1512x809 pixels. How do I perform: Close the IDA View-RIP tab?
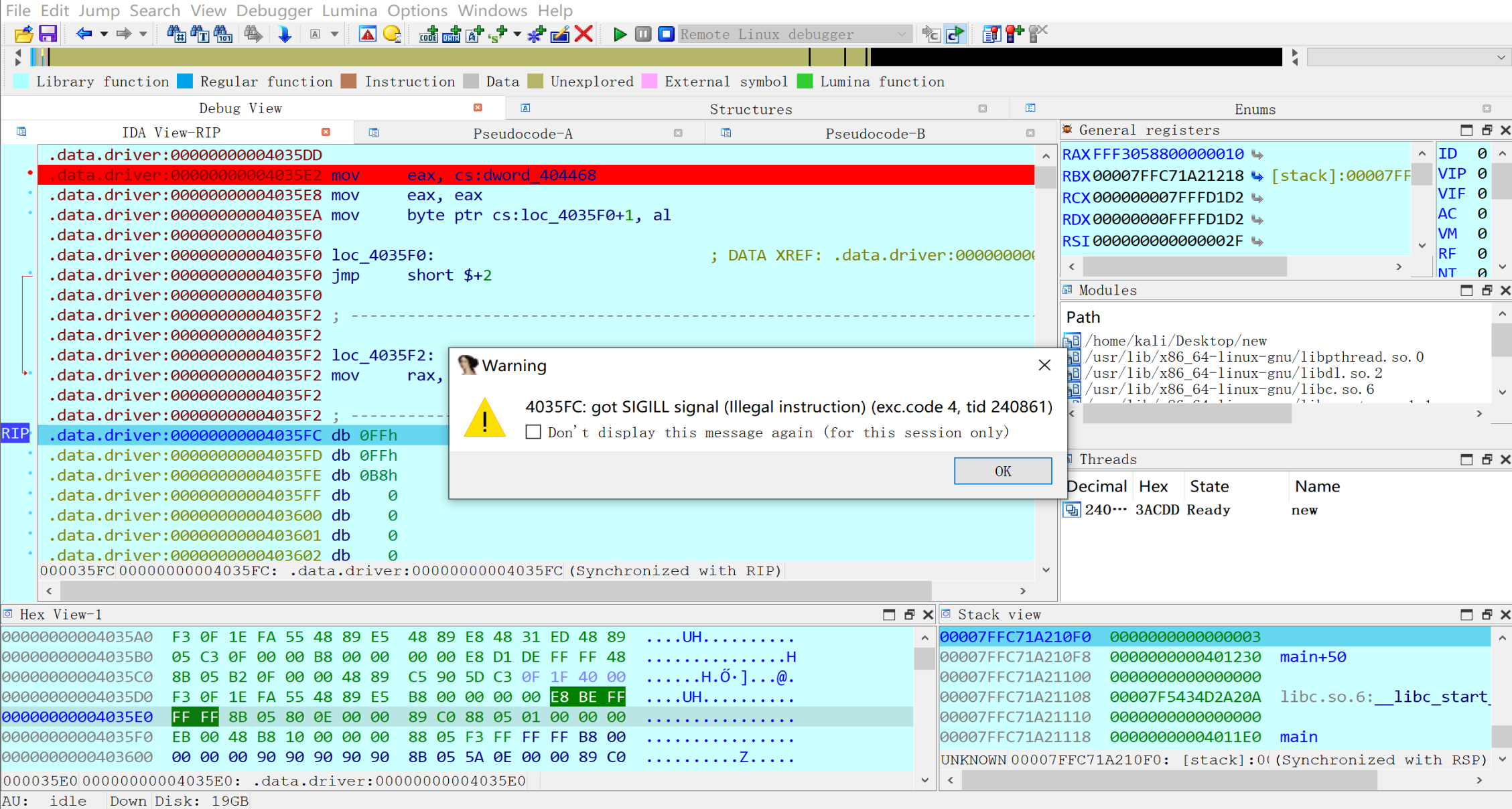326,132
